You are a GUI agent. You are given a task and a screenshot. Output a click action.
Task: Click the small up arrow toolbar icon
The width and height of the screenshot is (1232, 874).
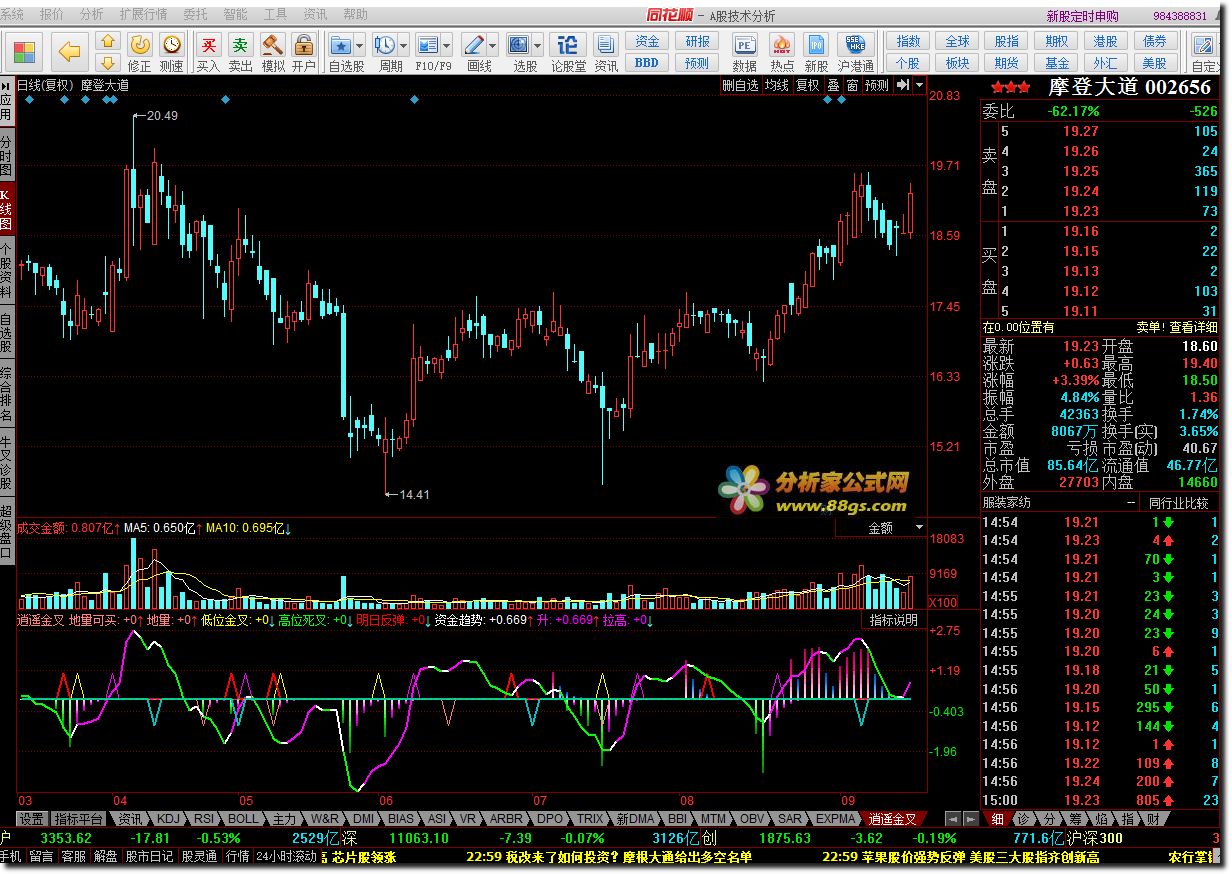[109, 41]
